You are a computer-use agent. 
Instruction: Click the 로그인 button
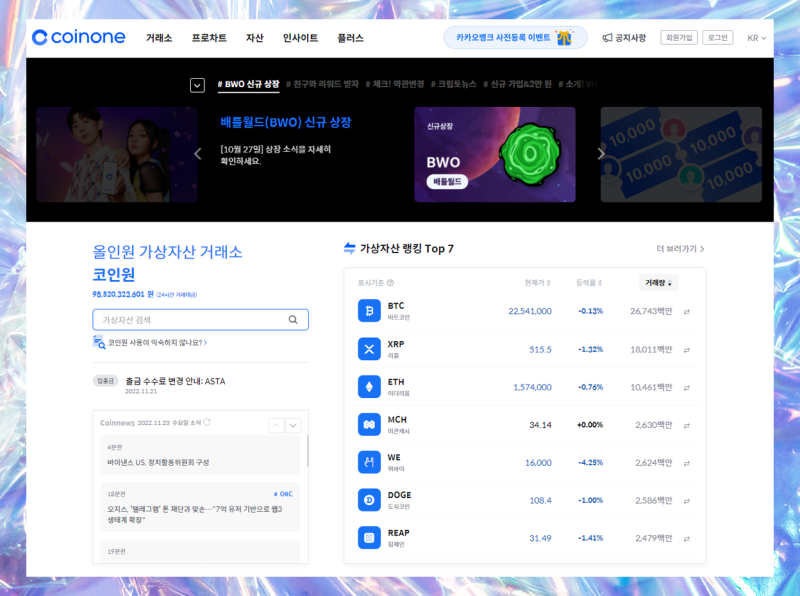pos(718,38)
